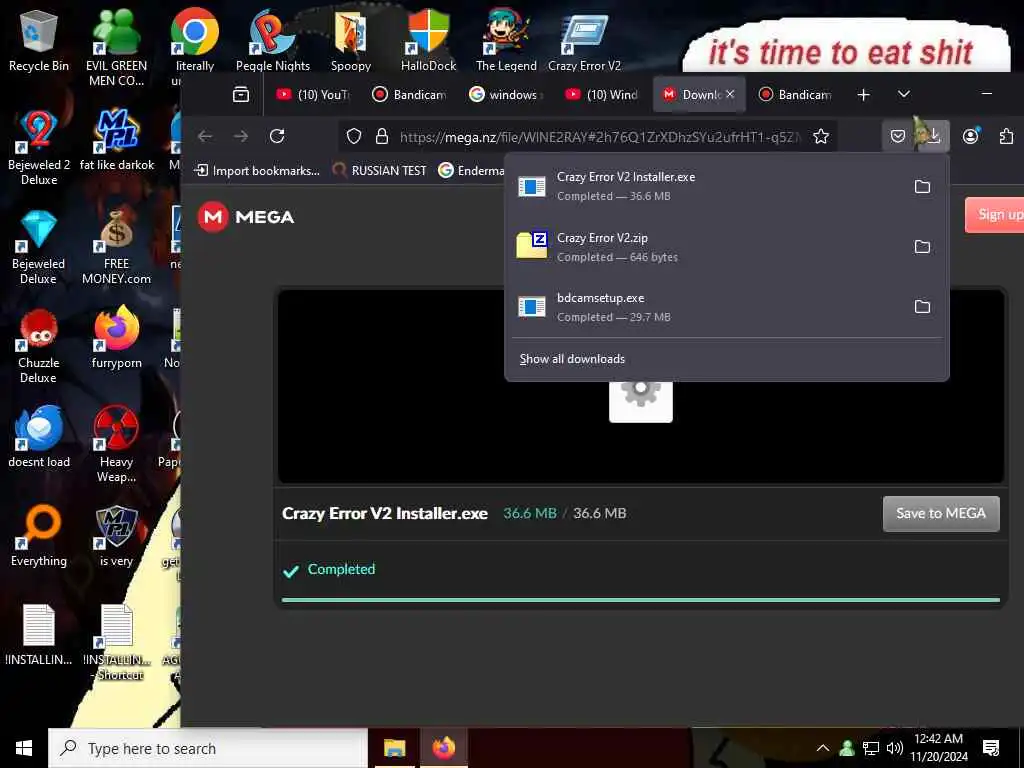Expand hidden system tray icons chevron
1024x768 pixels.
pos(823,748)
